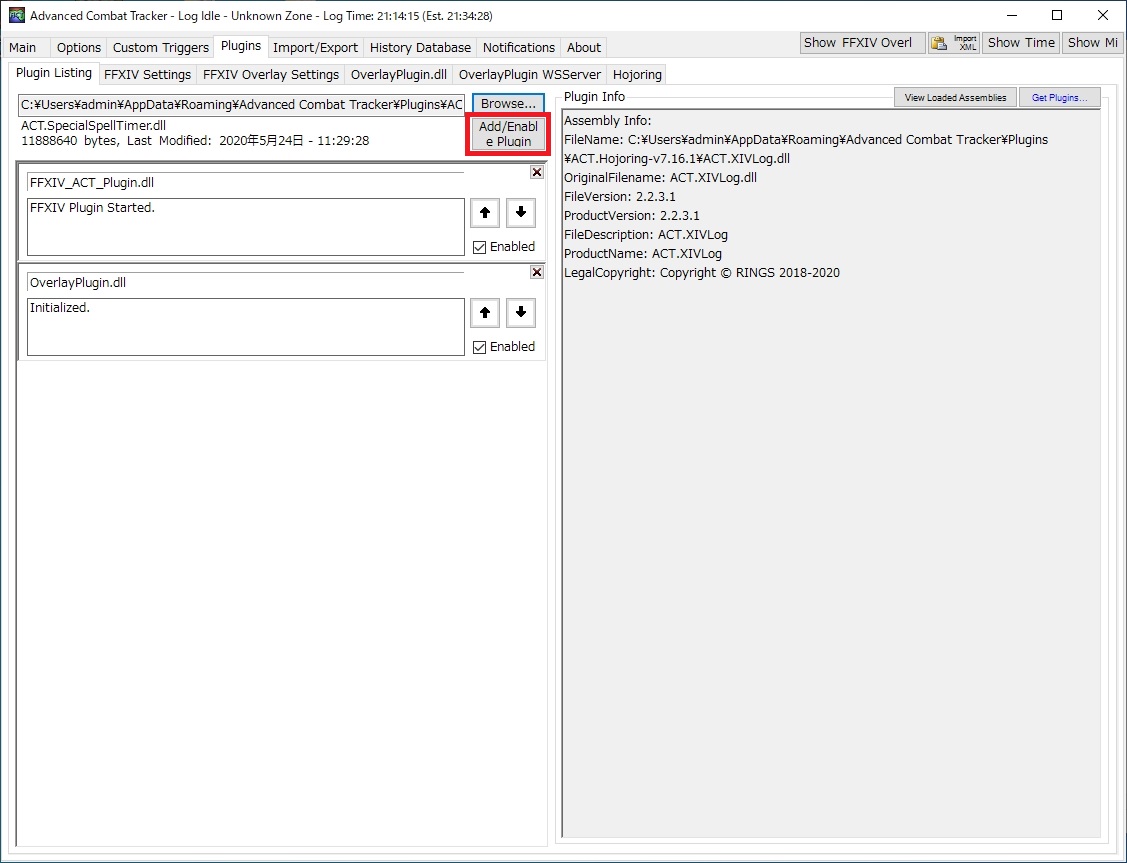Click 'ProductName: ACT.XIVLog' line

click(x=643, y=254)
